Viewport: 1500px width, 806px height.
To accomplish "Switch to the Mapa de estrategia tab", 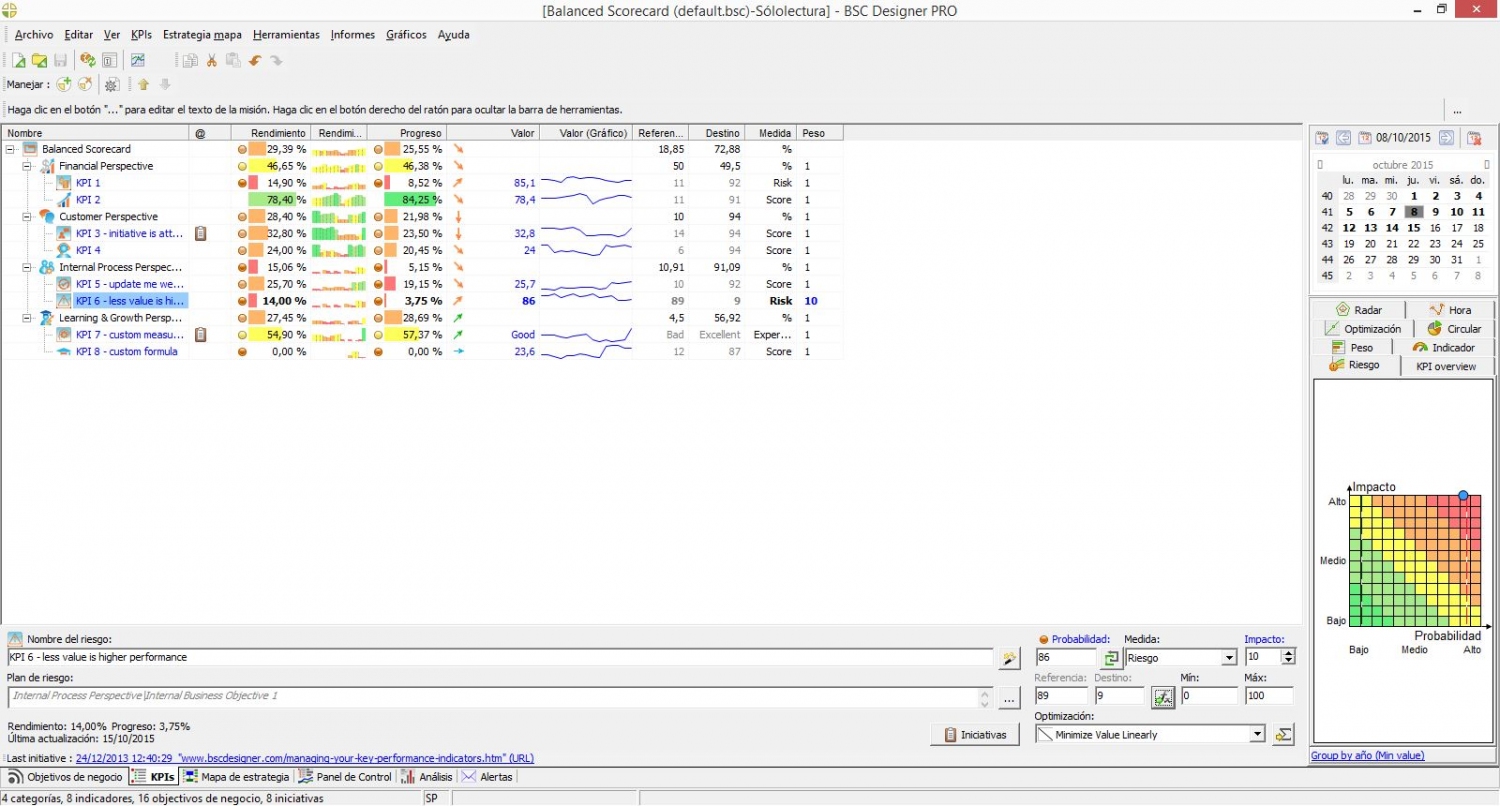I will (238, 777).
